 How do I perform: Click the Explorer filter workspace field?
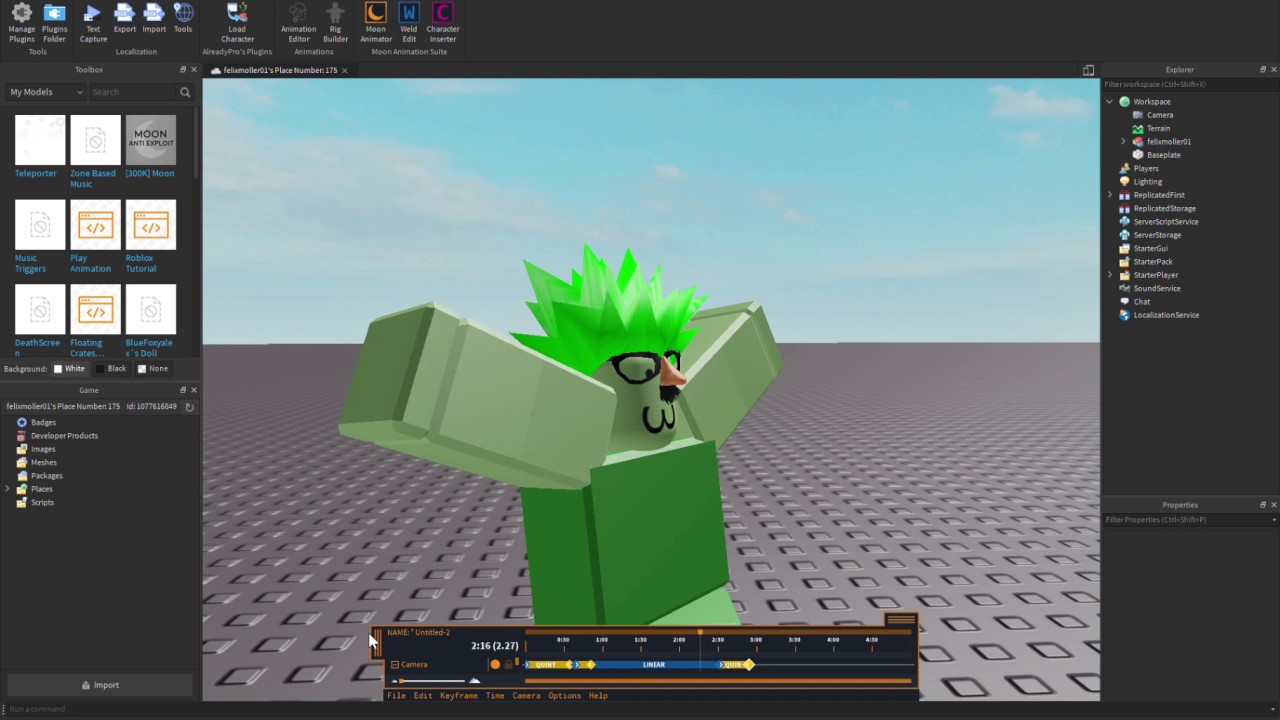pos(1190,84)
